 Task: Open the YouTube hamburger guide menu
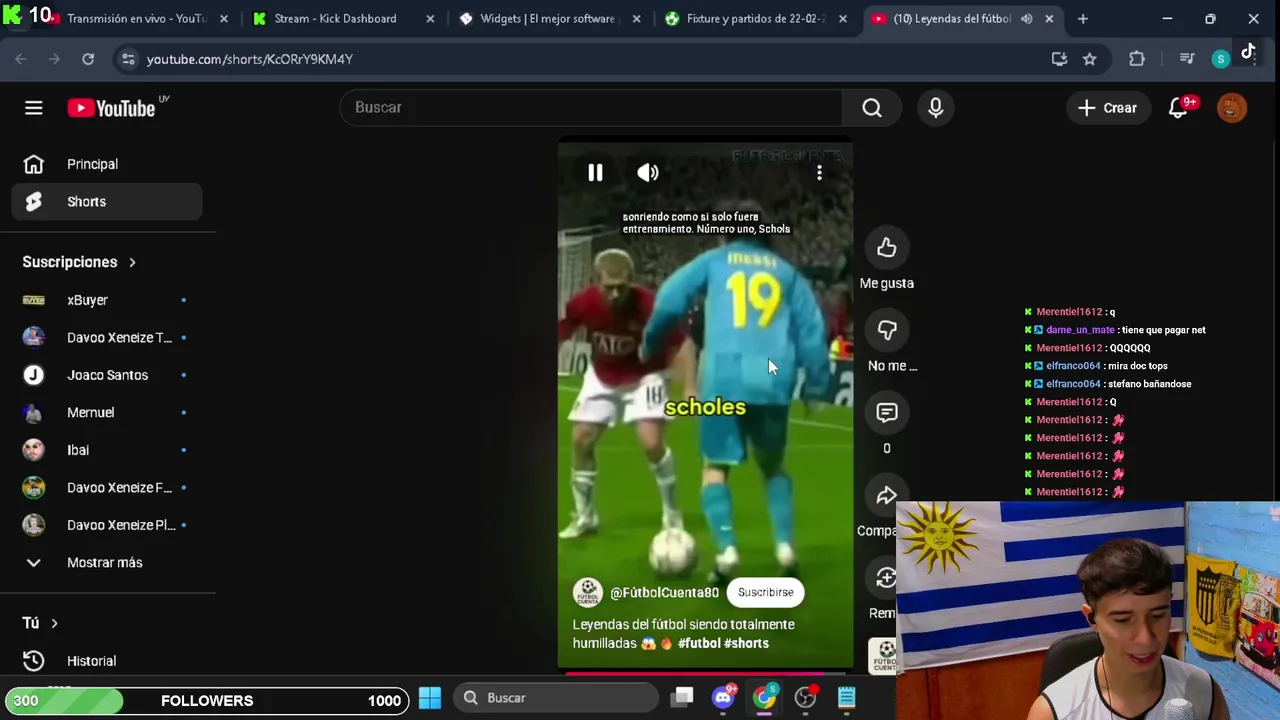click(x=33, y=108)
